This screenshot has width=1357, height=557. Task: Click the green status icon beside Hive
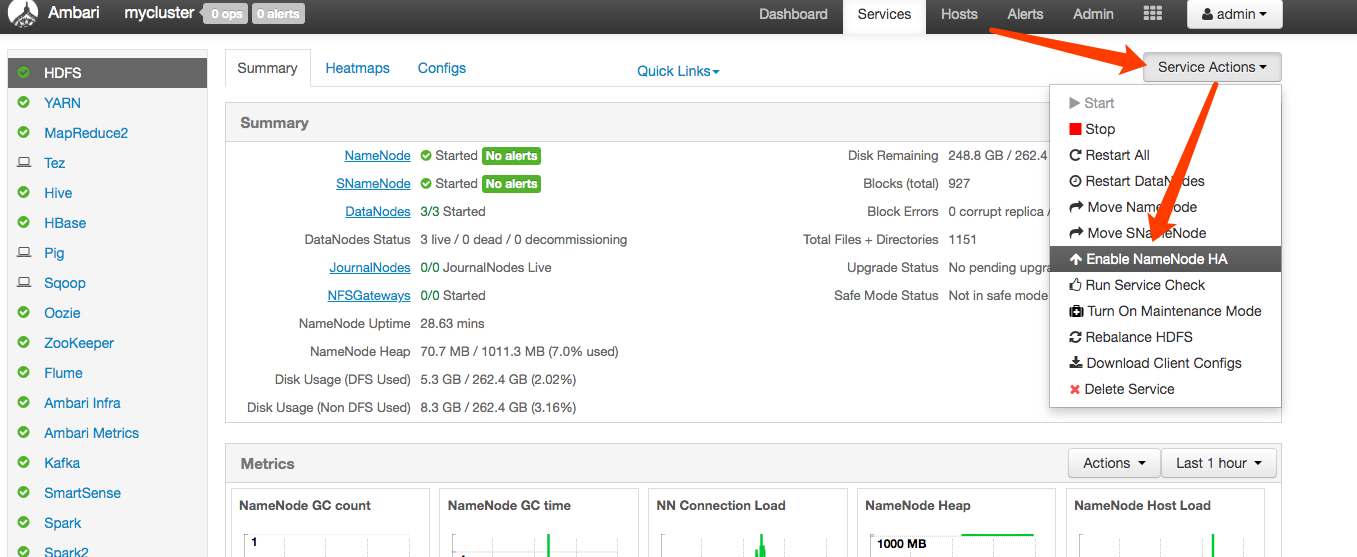24,193
